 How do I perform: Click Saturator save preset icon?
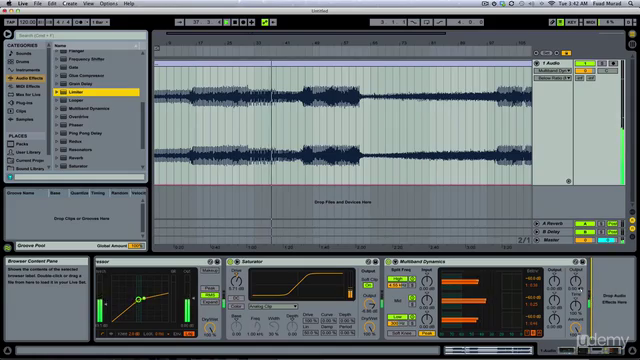pyautogui.click(x=375, y=262)
